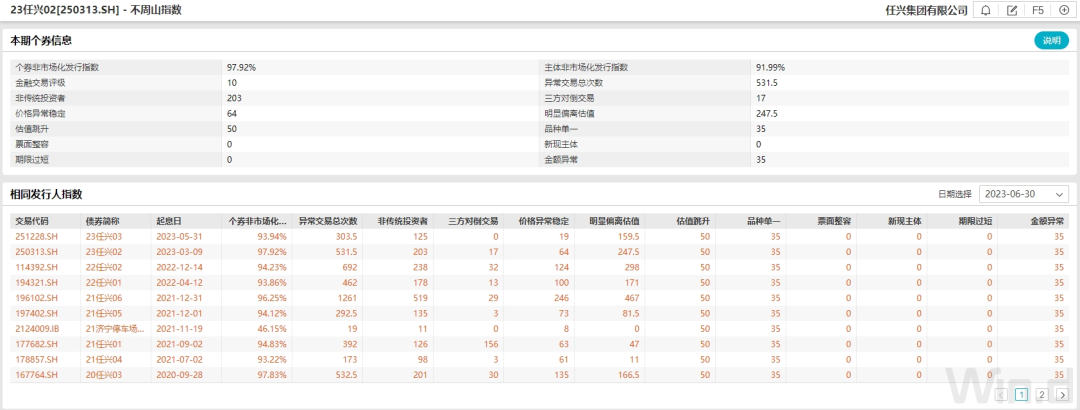Click the 本期个券信息 section title
This screenshot has height=410, width=1080.
point(41,41)
